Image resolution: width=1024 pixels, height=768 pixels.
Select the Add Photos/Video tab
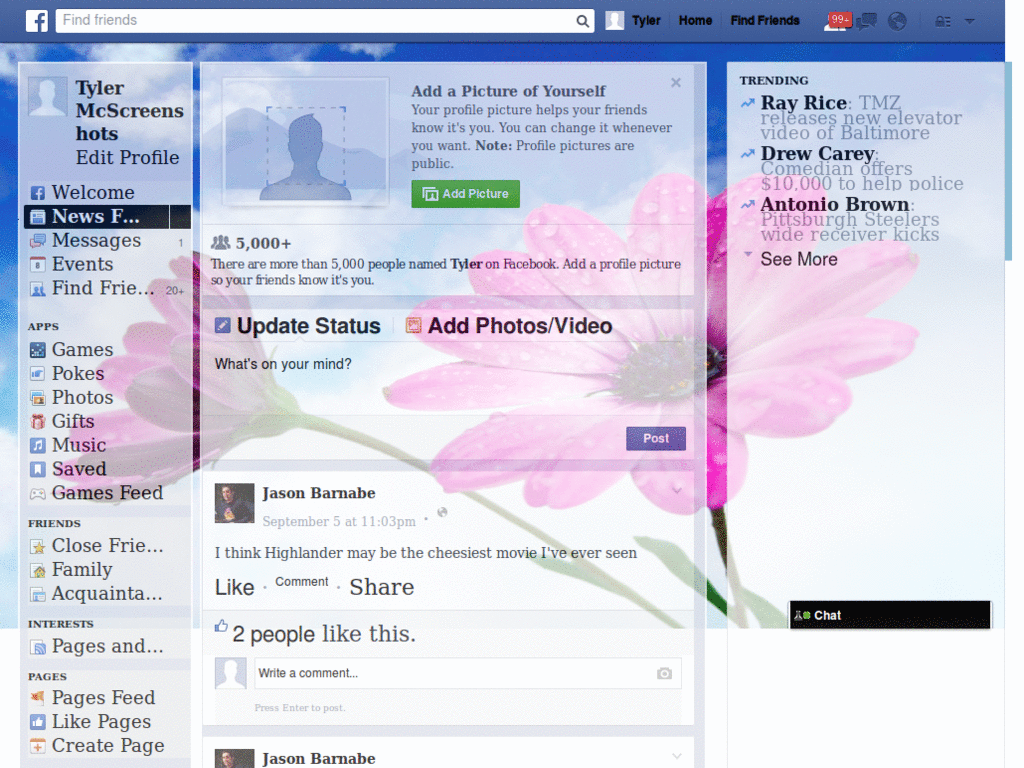[x=509, y=326]
